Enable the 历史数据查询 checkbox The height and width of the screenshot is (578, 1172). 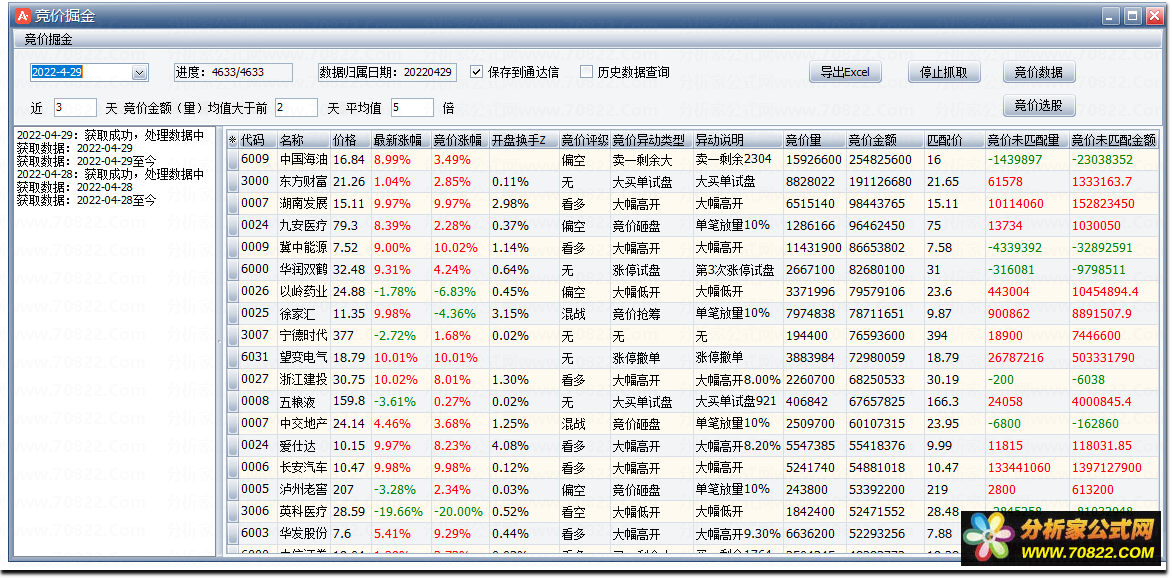[586, 73]
